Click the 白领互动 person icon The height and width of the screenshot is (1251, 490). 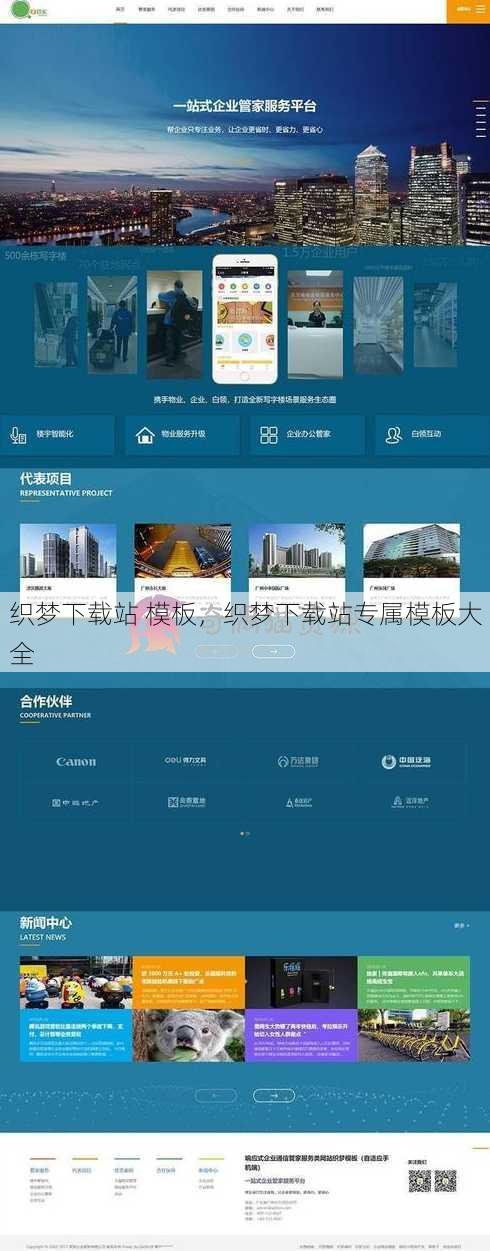(x=394, y=434)
